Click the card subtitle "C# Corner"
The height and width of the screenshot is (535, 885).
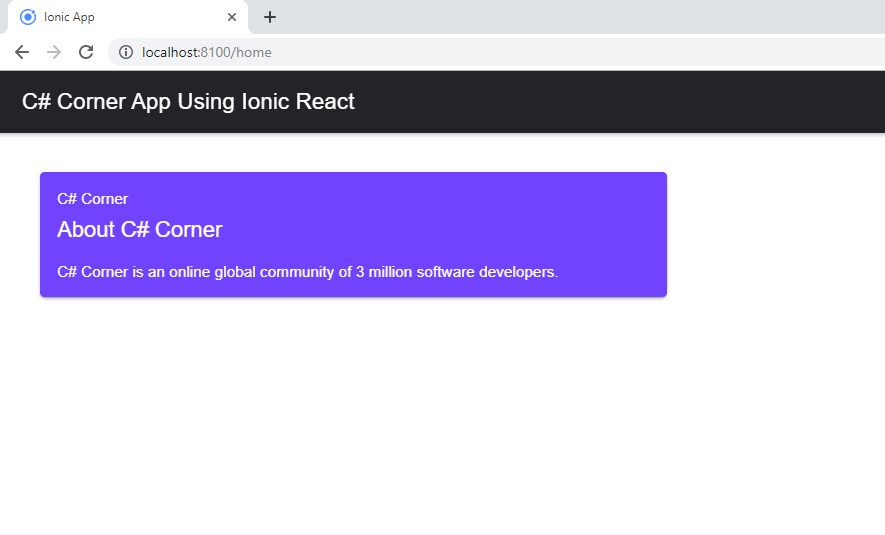(93, 199)
